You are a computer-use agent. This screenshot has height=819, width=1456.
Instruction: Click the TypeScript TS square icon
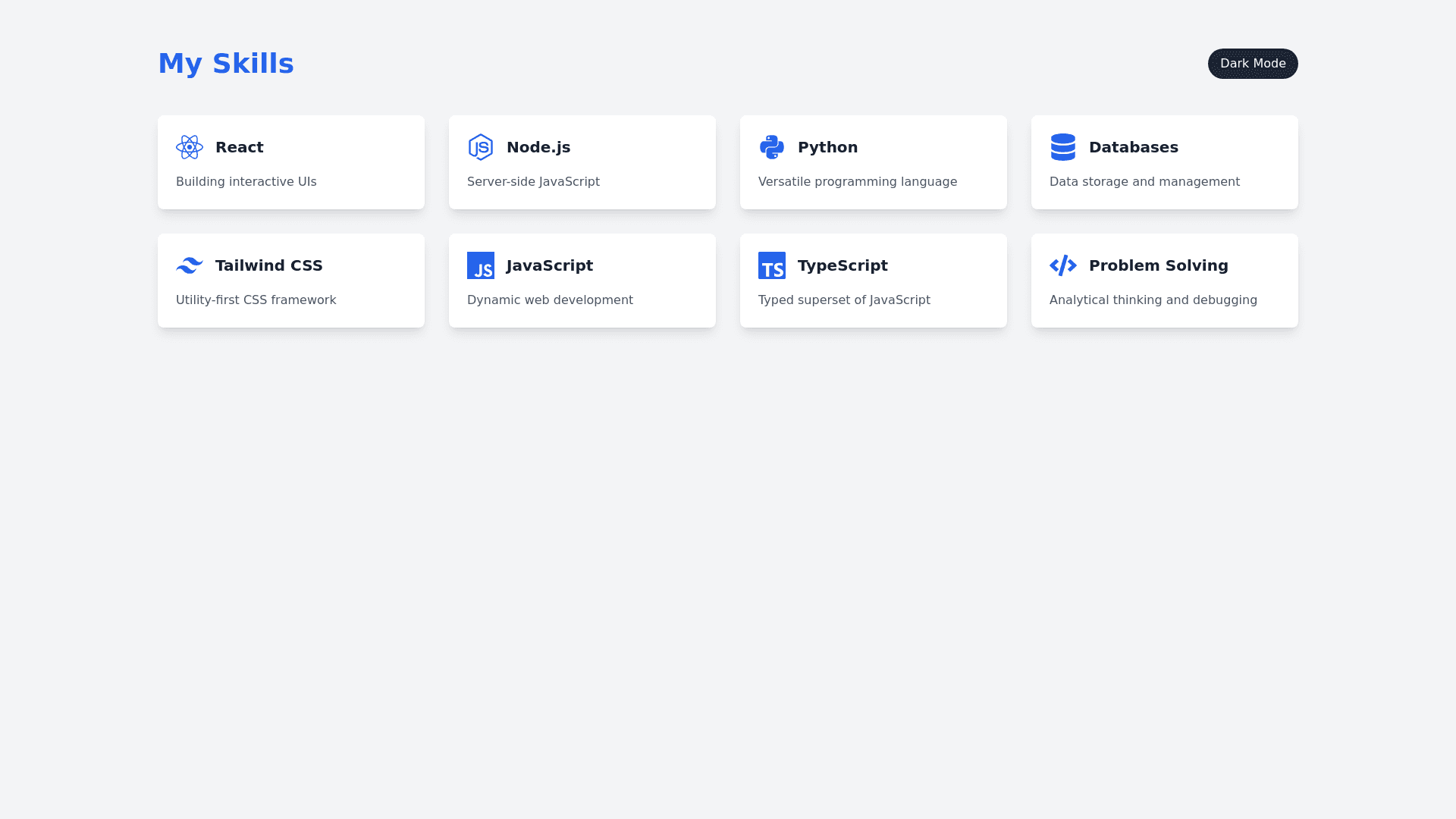pyautogui.click(x=772, y=265)
